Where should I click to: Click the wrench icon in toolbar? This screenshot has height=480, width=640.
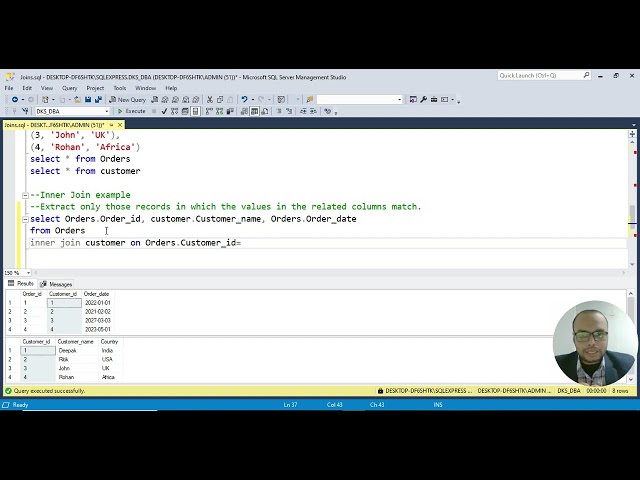click(424, 100)
